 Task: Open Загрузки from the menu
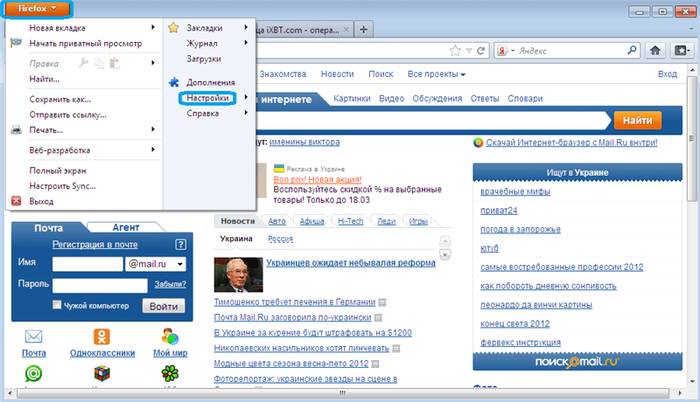204,59
